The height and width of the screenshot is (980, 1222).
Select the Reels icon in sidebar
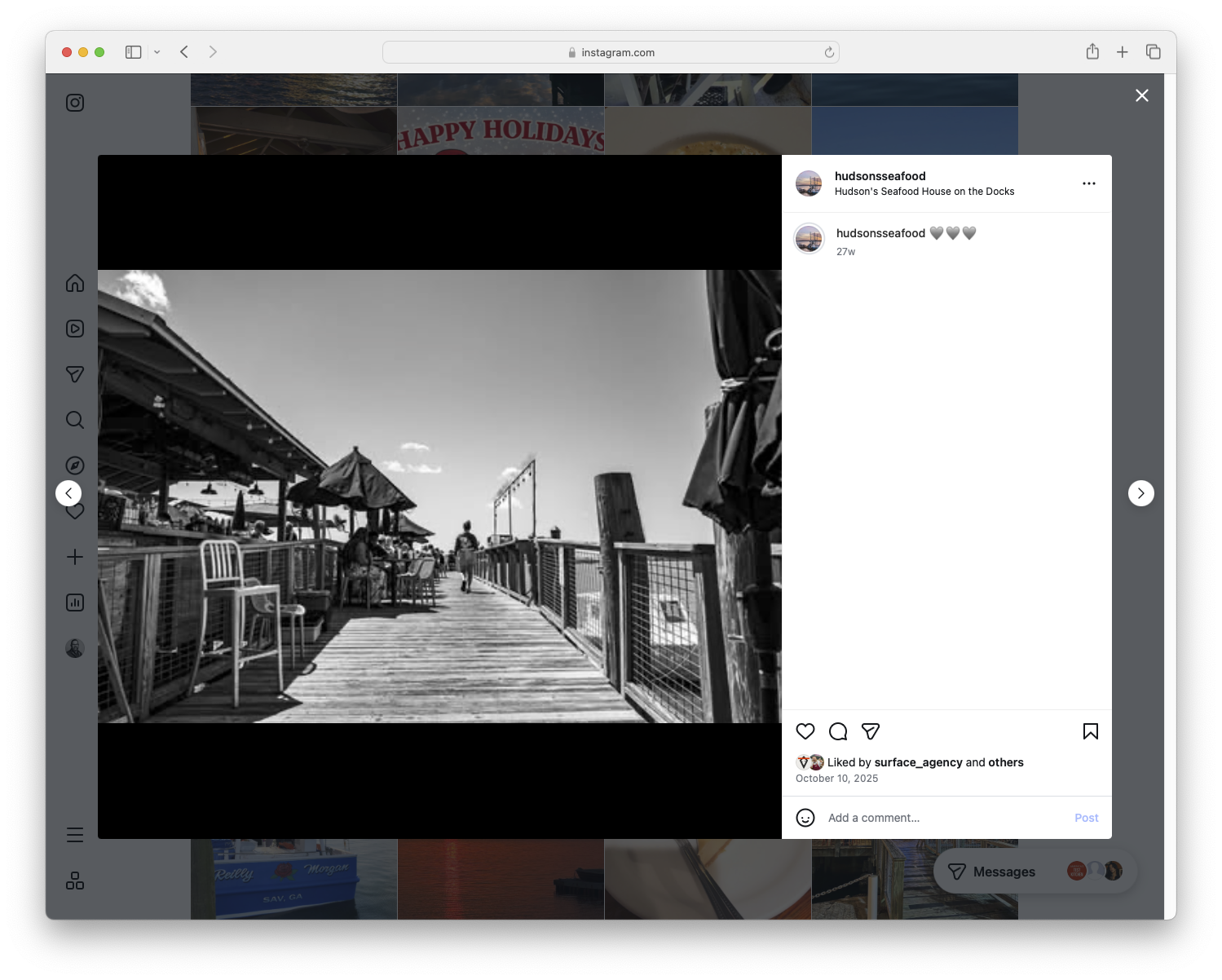74,329
